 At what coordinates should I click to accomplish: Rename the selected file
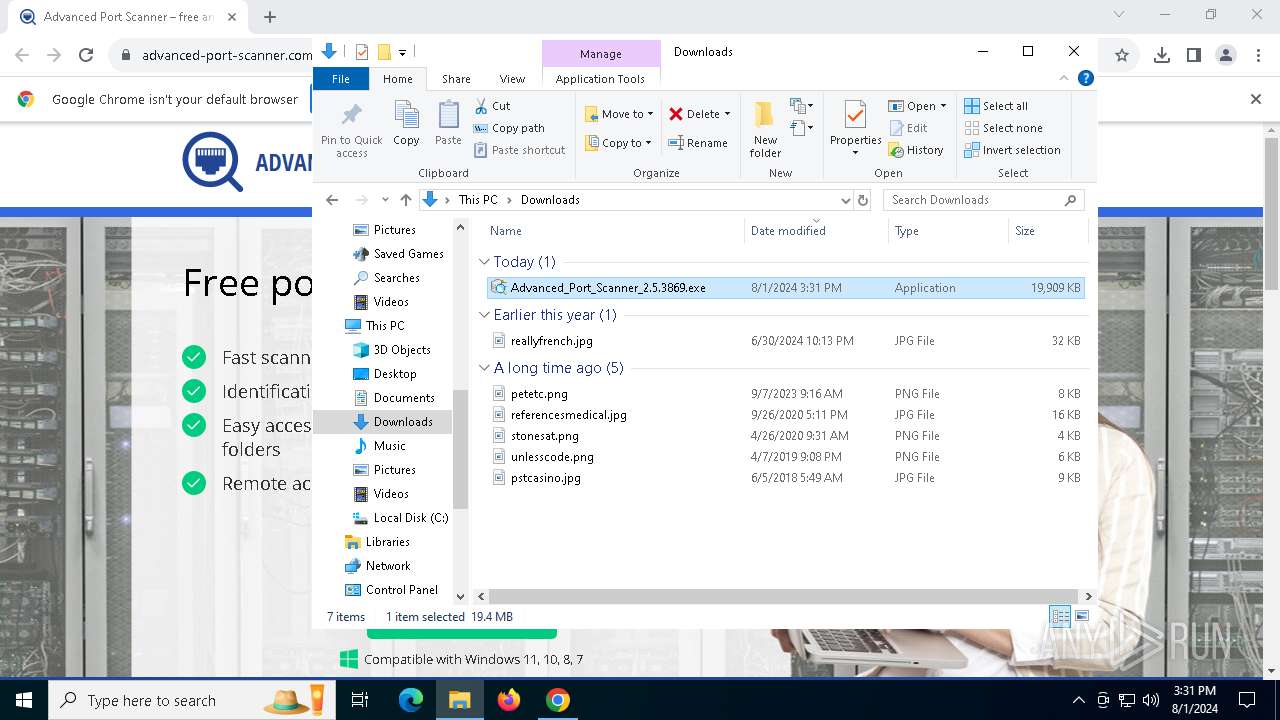click(x=698, y=143)
